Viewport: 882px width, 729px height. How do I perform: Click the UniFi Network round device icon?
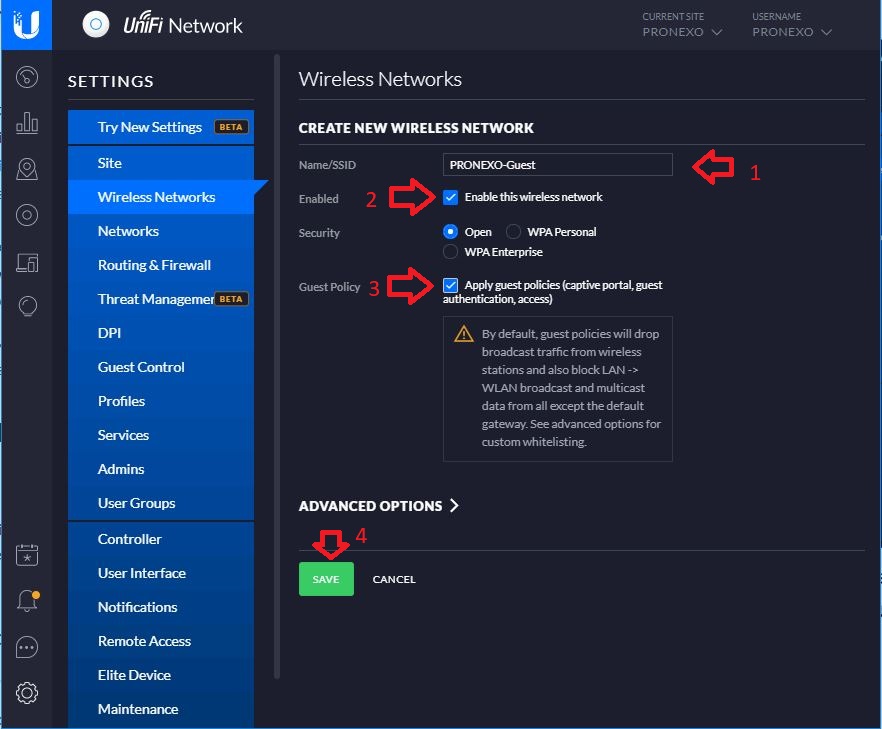(96, 25)
